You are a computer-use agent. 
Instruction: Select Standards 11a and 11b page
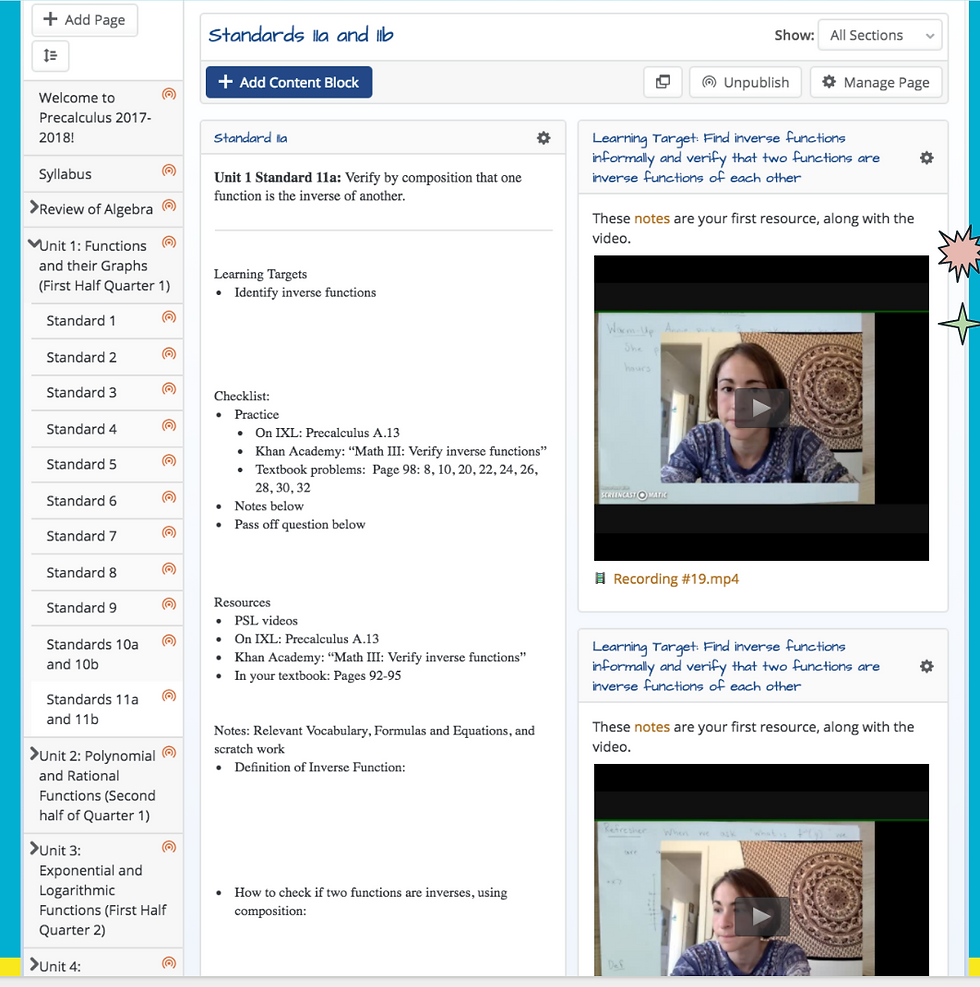point(92,709)
